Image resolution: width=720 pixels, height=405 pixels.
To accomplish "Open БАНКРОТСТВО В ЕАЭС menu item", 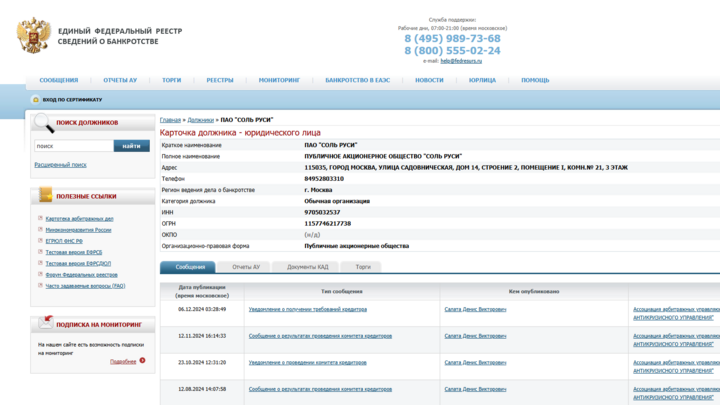I will click(358, 80).
